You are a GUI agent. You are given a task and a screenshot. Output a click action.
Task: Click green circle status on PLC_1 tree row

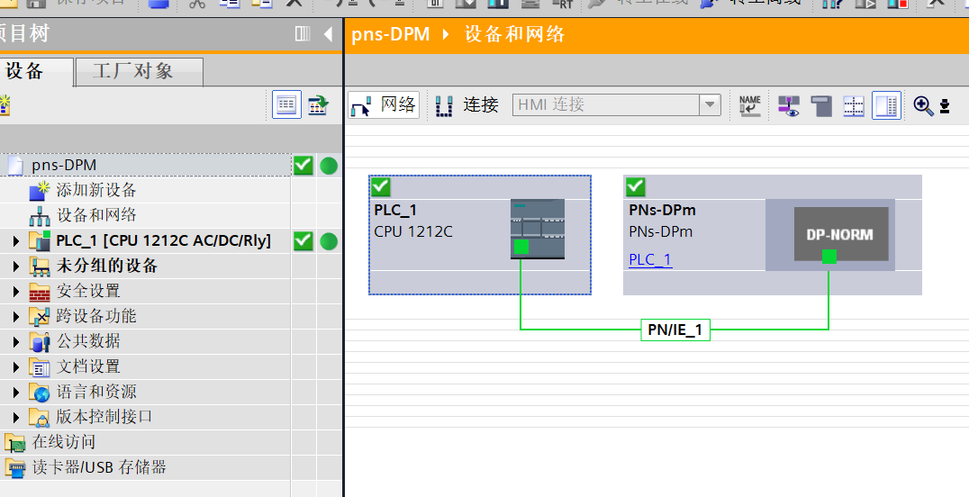click(329, 241)
